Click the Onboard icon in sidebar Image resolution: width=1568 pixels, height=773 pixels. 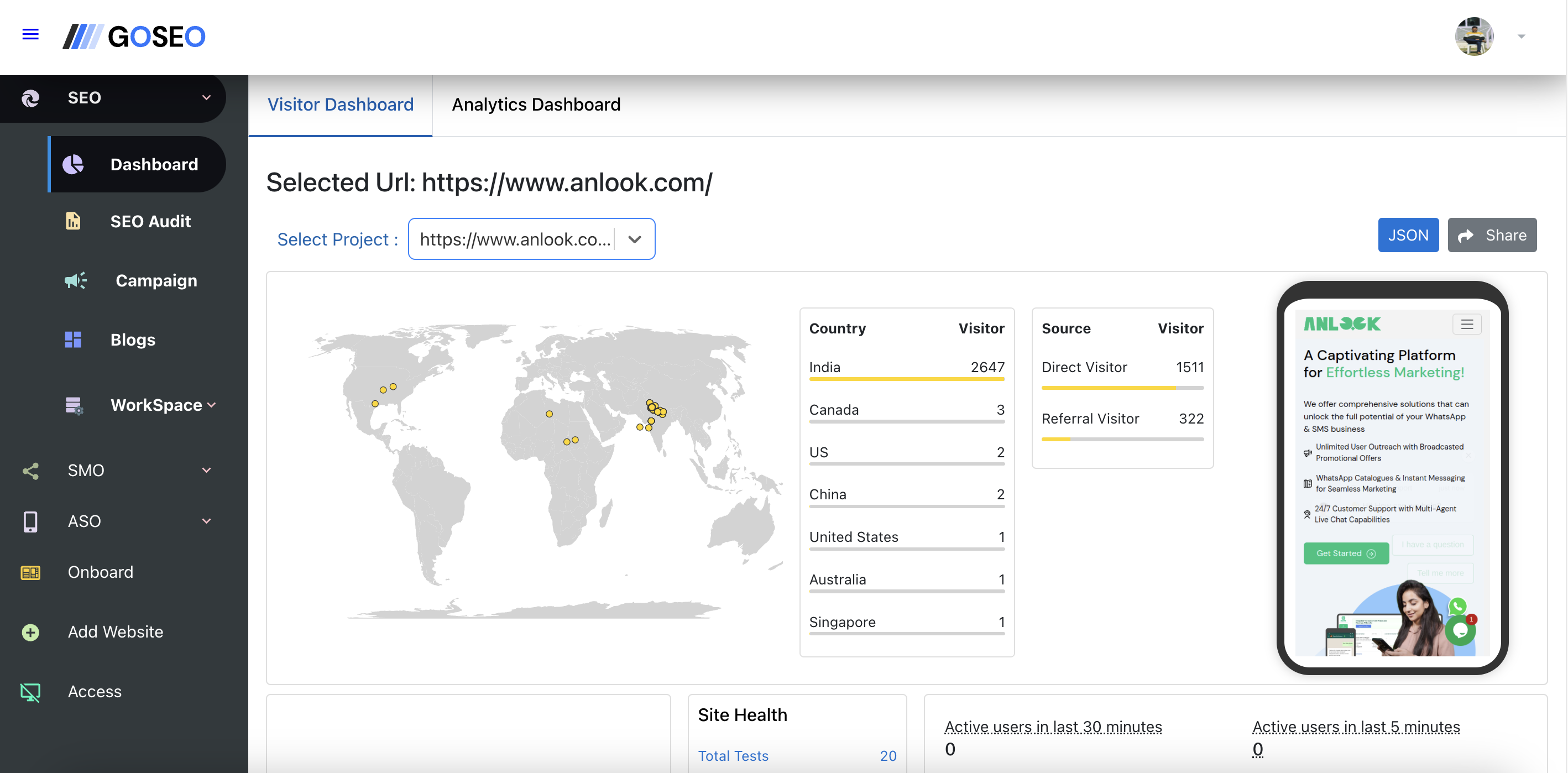(30, 572)
